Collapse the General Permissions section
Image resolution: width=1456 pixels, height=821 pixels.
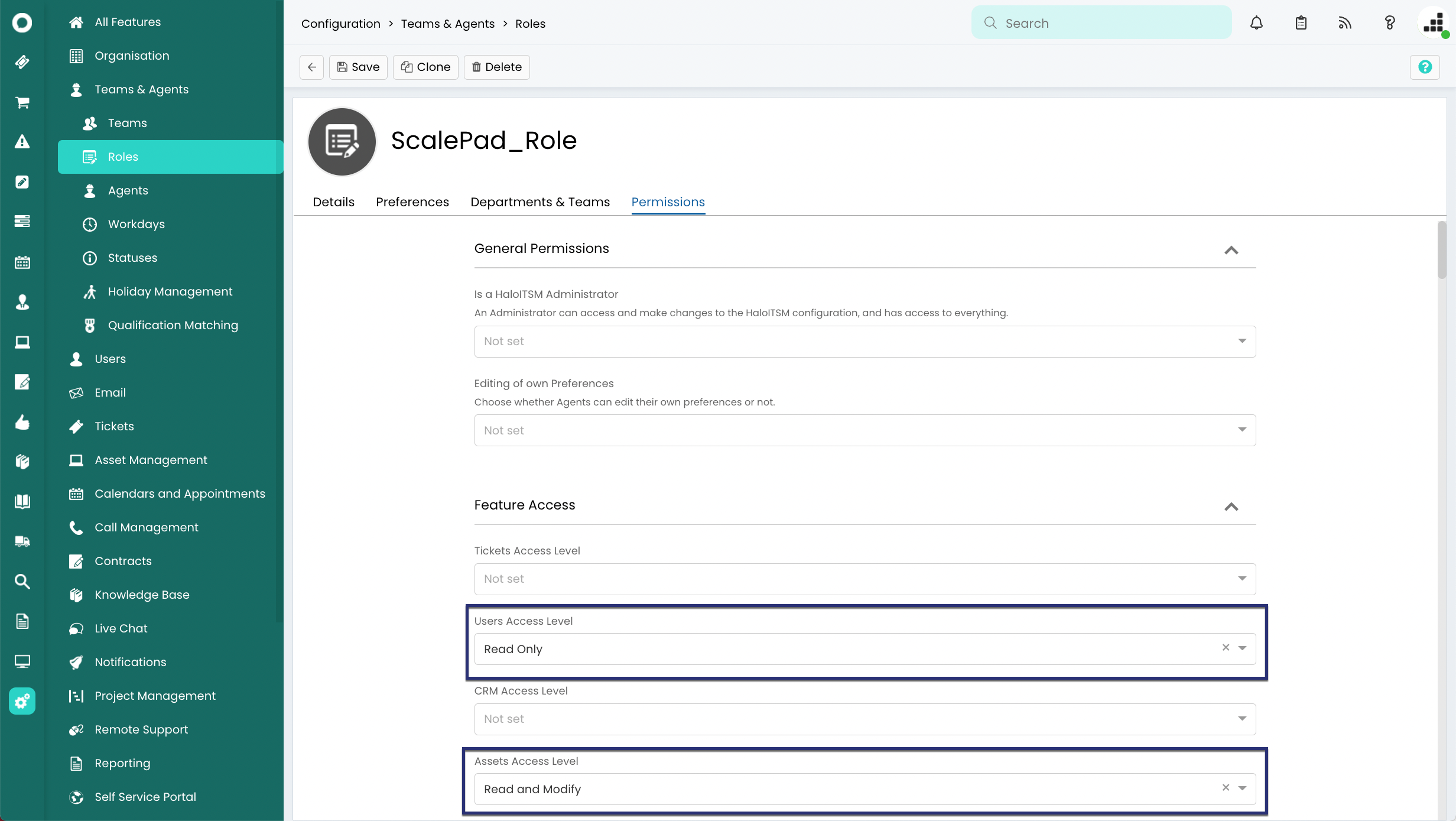click(x=1231, y=250)
